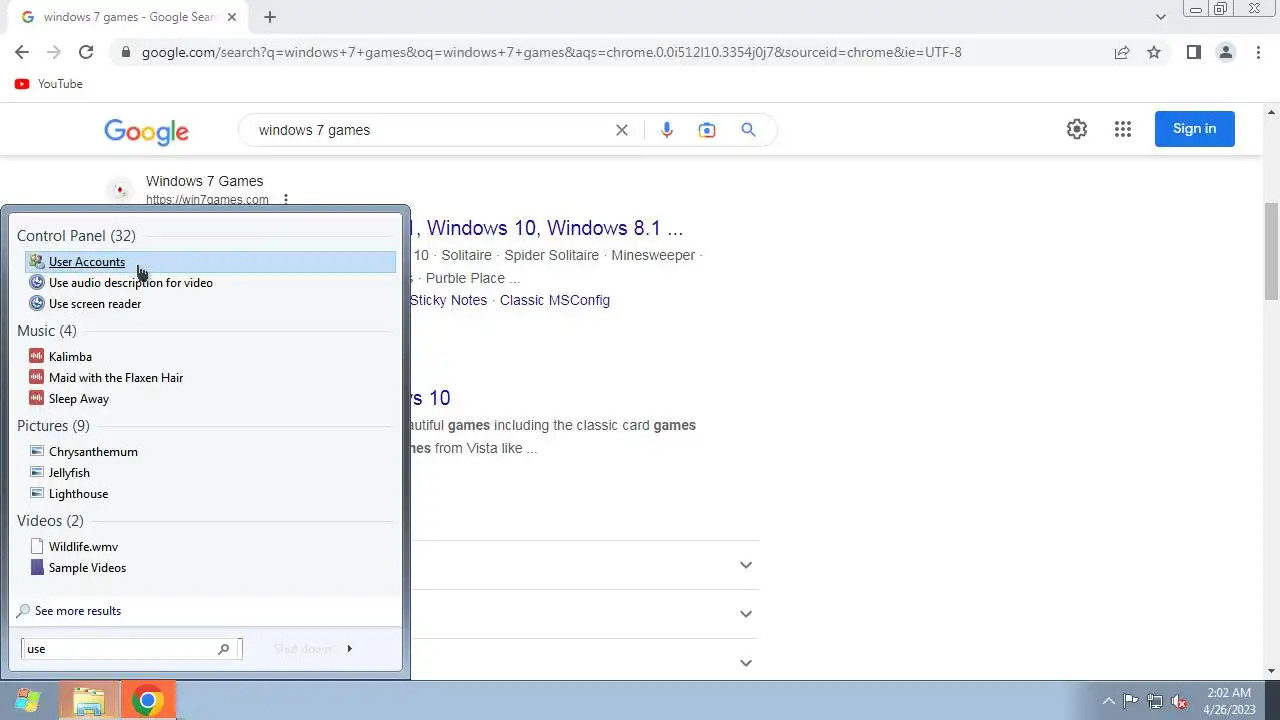Viewport: 1280px width, 720px height.
Task: Start voice search with the microphone
Action: pyautogui.click(x=667, y=130)
